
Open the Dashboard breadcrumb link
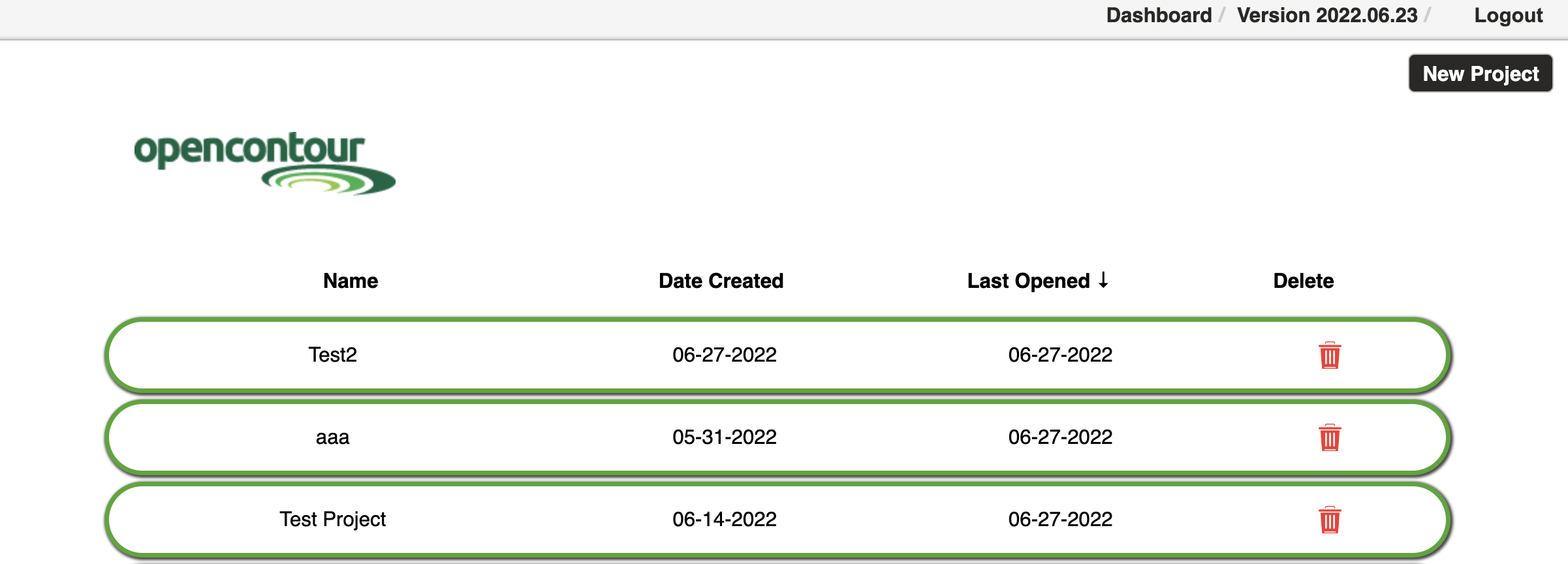1158,16
